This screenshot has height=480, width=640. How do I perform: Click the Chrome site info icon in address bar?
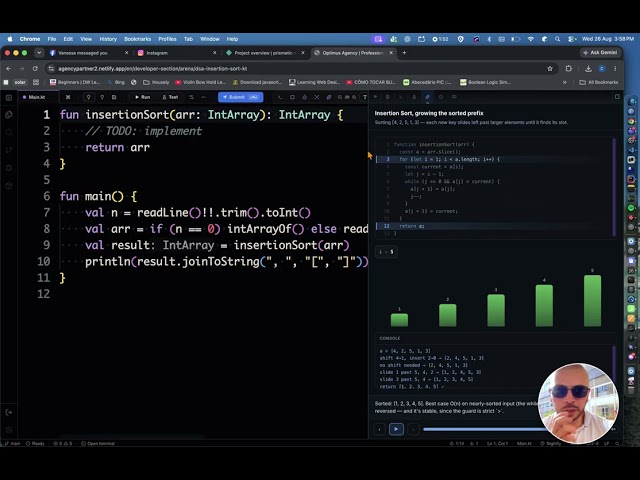tap(51, 69)
